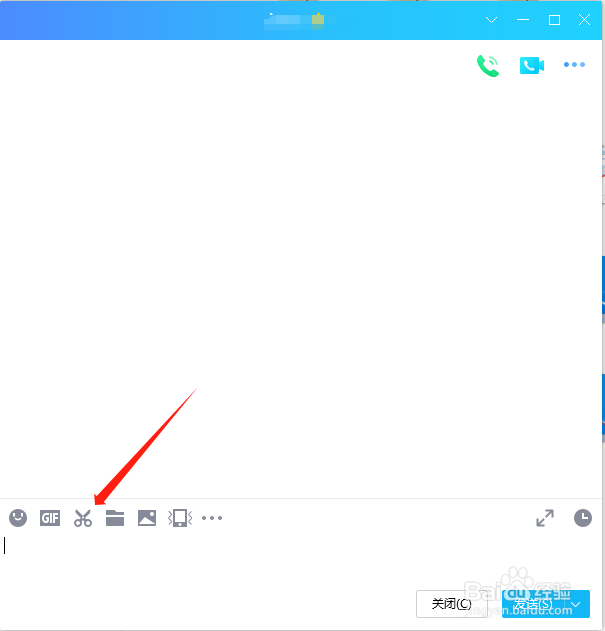605x631 pixels.
Task: Start a video call
Action: click(x=532, y=65)
